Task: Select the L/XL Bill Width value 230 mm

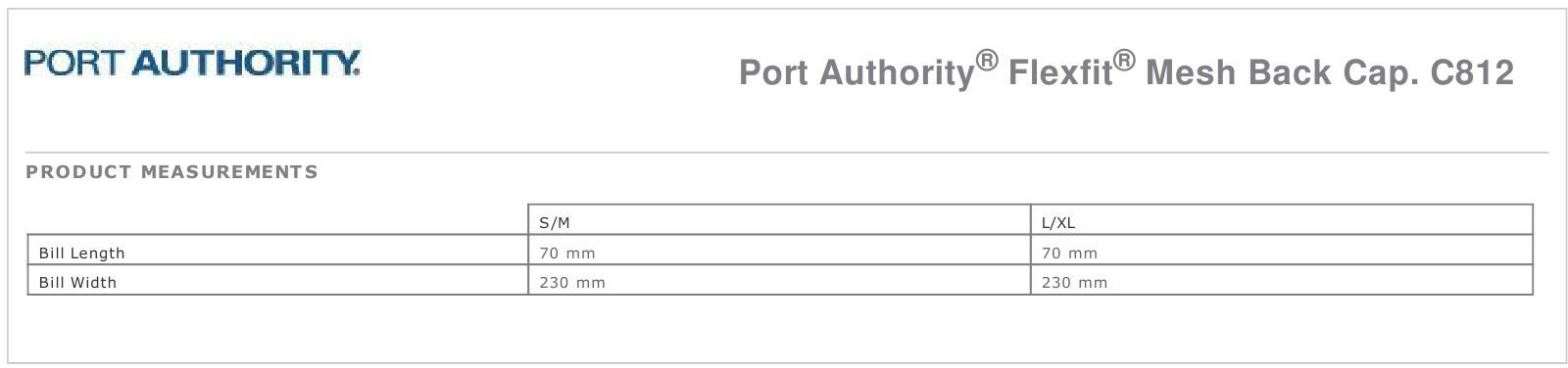Action: [x=1074, y=283]
